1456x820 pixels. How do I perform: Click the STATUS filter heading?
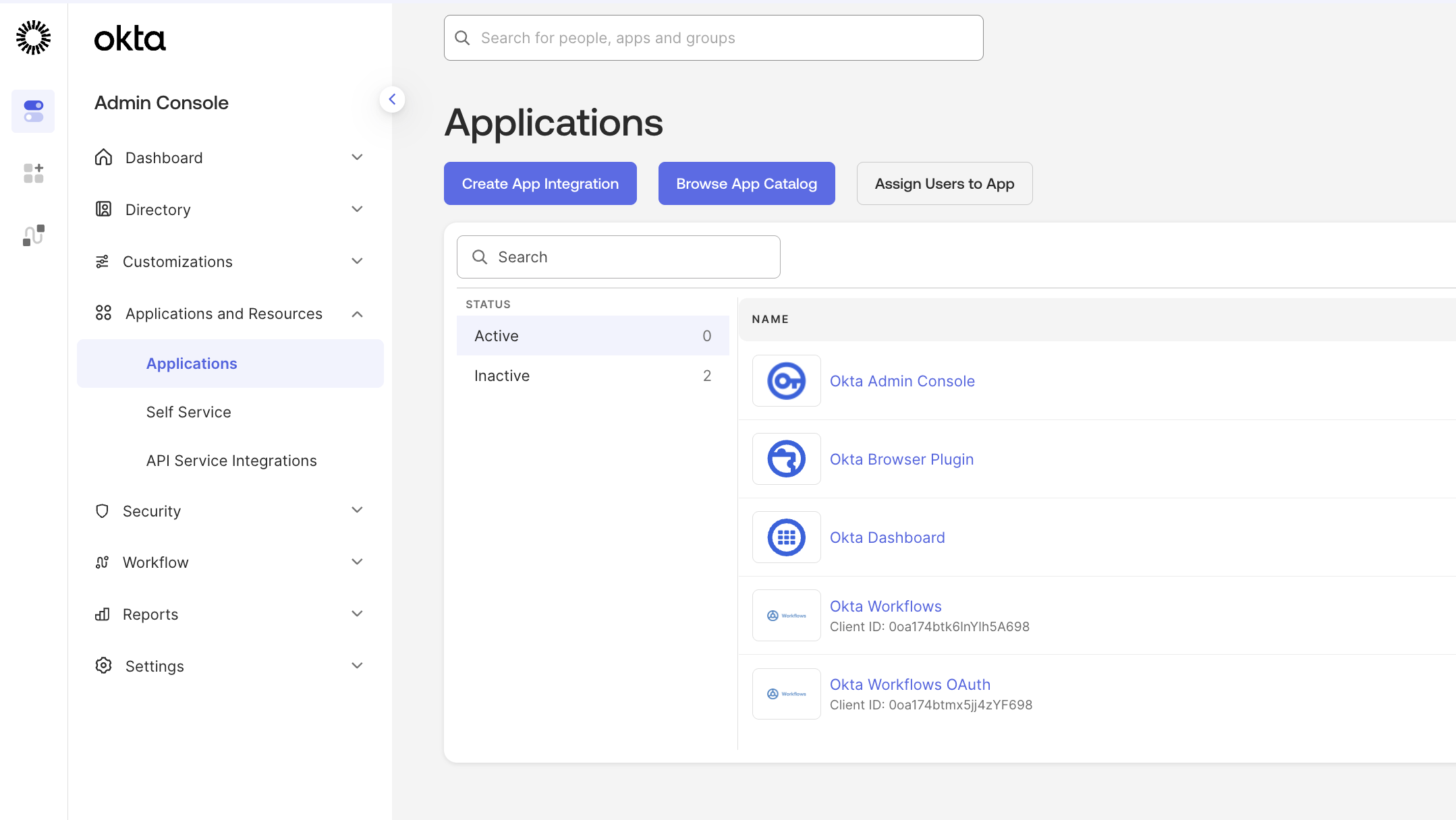coord(488,304)
